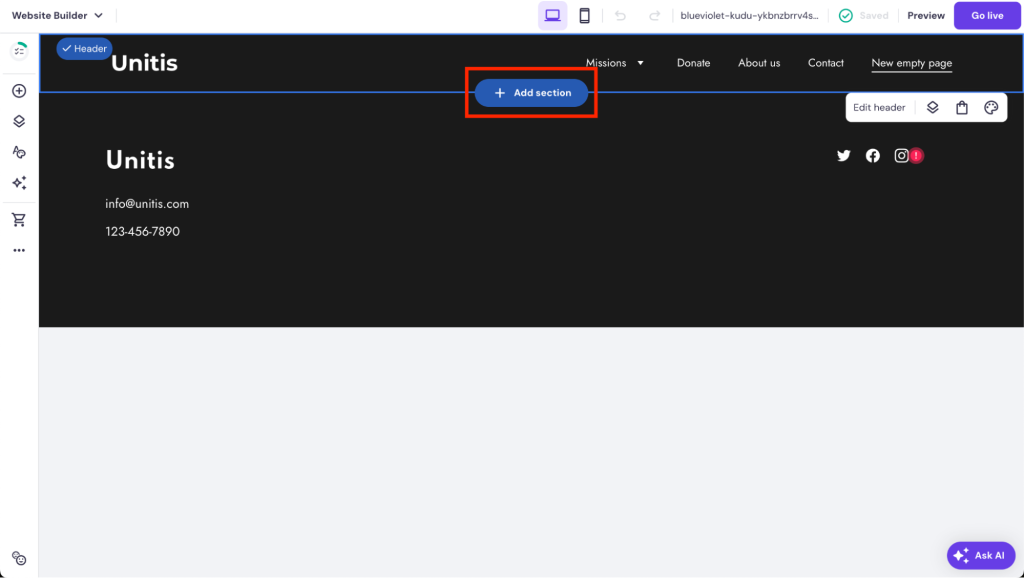Click the shopping bag icon beside Edit header
This screenshot has height=578, width=1024.
pos(962,107)
